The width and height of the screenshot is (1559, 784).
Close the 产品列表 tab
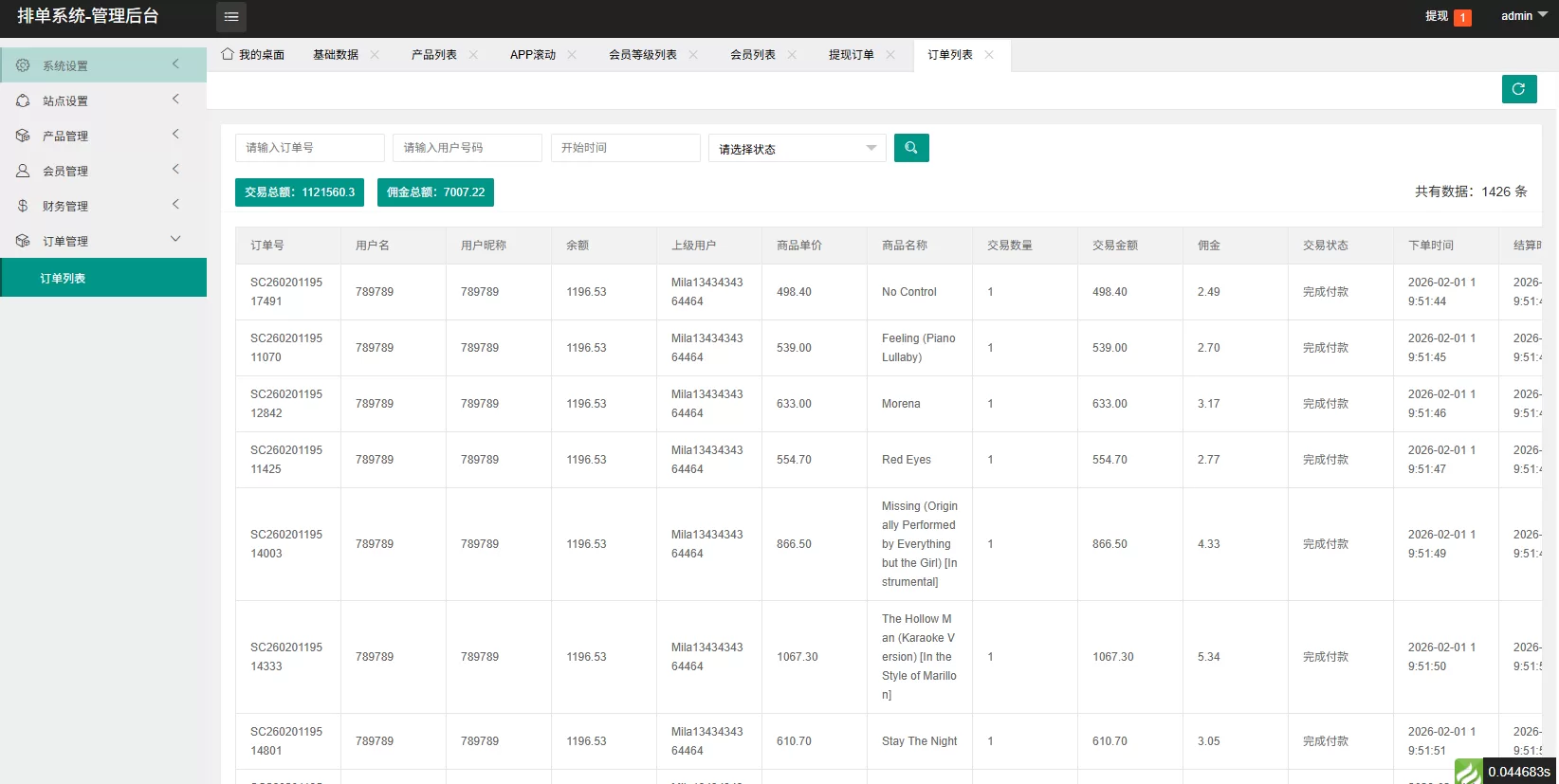(x=473, y=55)
